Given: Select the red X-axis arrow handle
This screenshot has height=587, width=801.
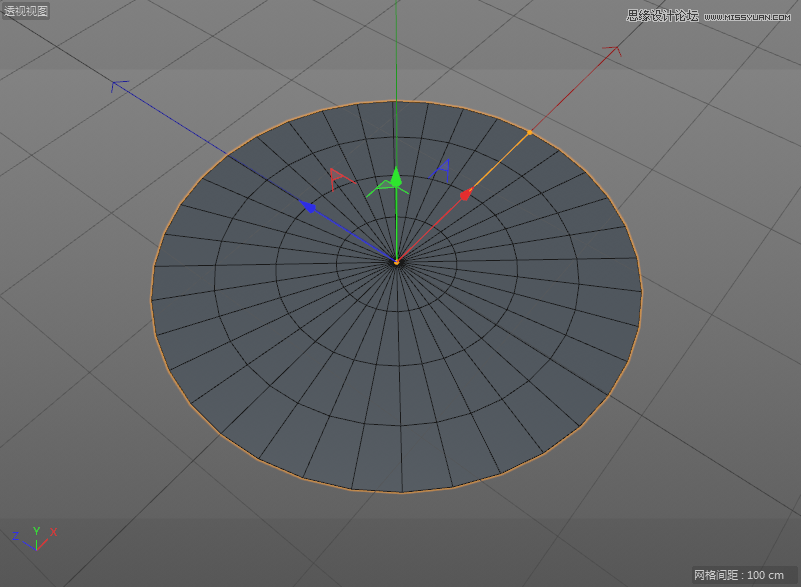Looking at the screenshot, I should point(465,195).
